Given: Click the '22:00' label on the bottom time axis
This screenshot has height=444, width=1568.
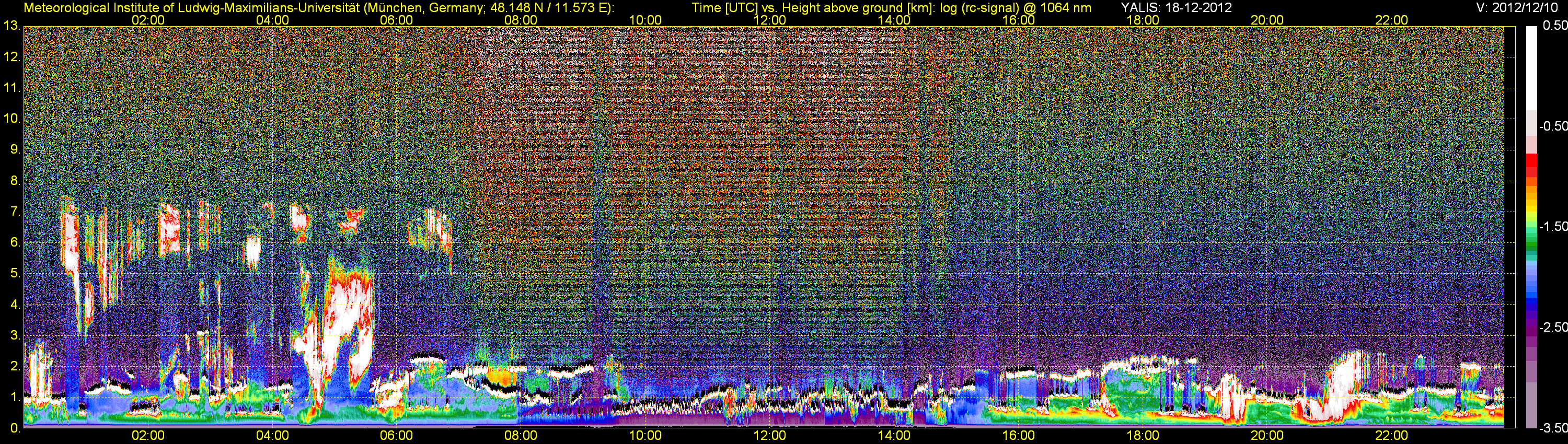Looking at the screenshot, I should (x=1391, y=436).
